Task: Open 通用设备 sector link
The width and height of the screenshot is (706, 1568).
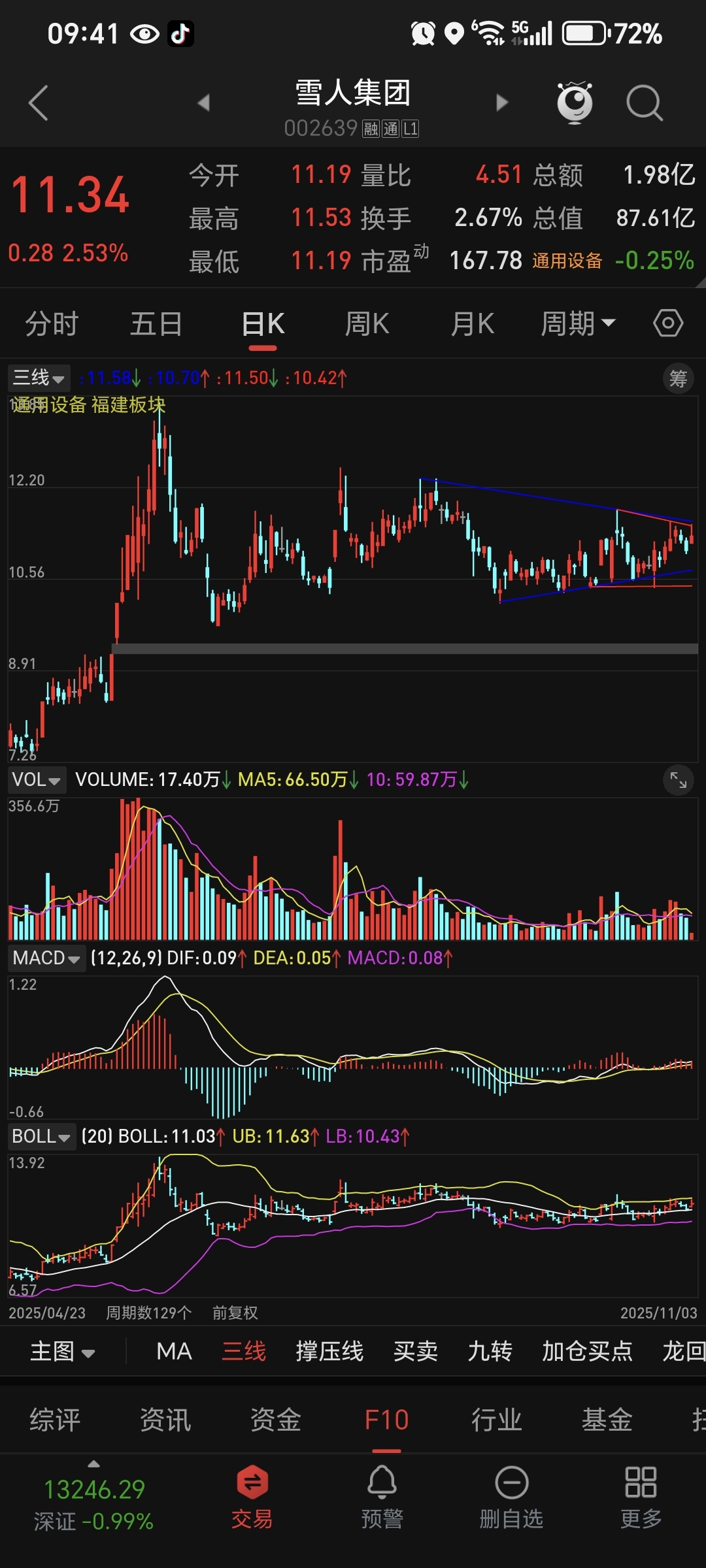Action: (567, 261)
